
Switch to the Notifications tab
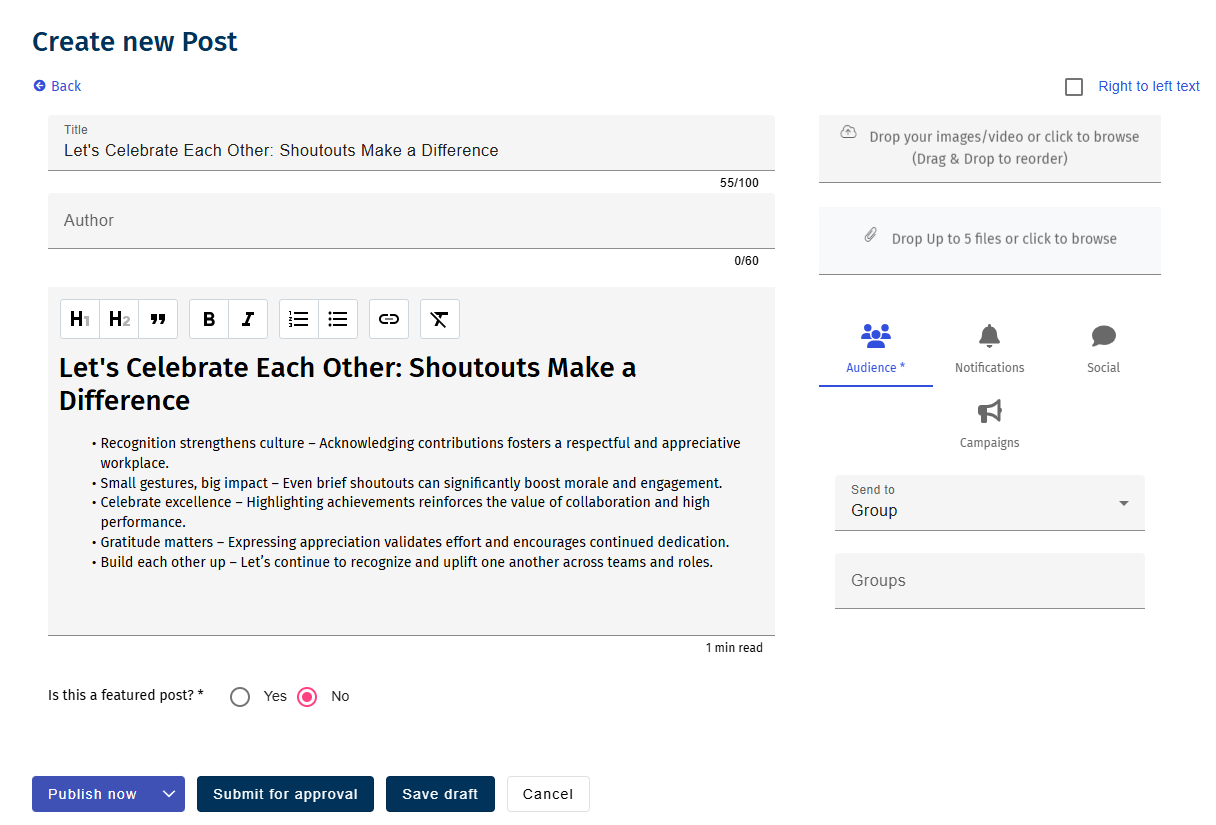[x=989, y=349]
